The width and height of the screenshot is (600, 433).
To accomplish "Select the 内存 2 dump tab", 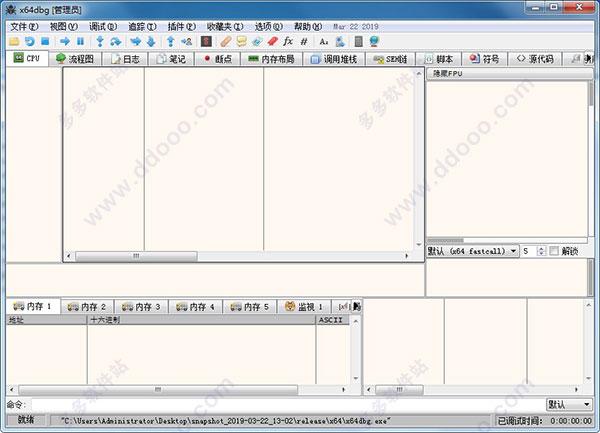I will pyautogui.click(x=87, y=307).
